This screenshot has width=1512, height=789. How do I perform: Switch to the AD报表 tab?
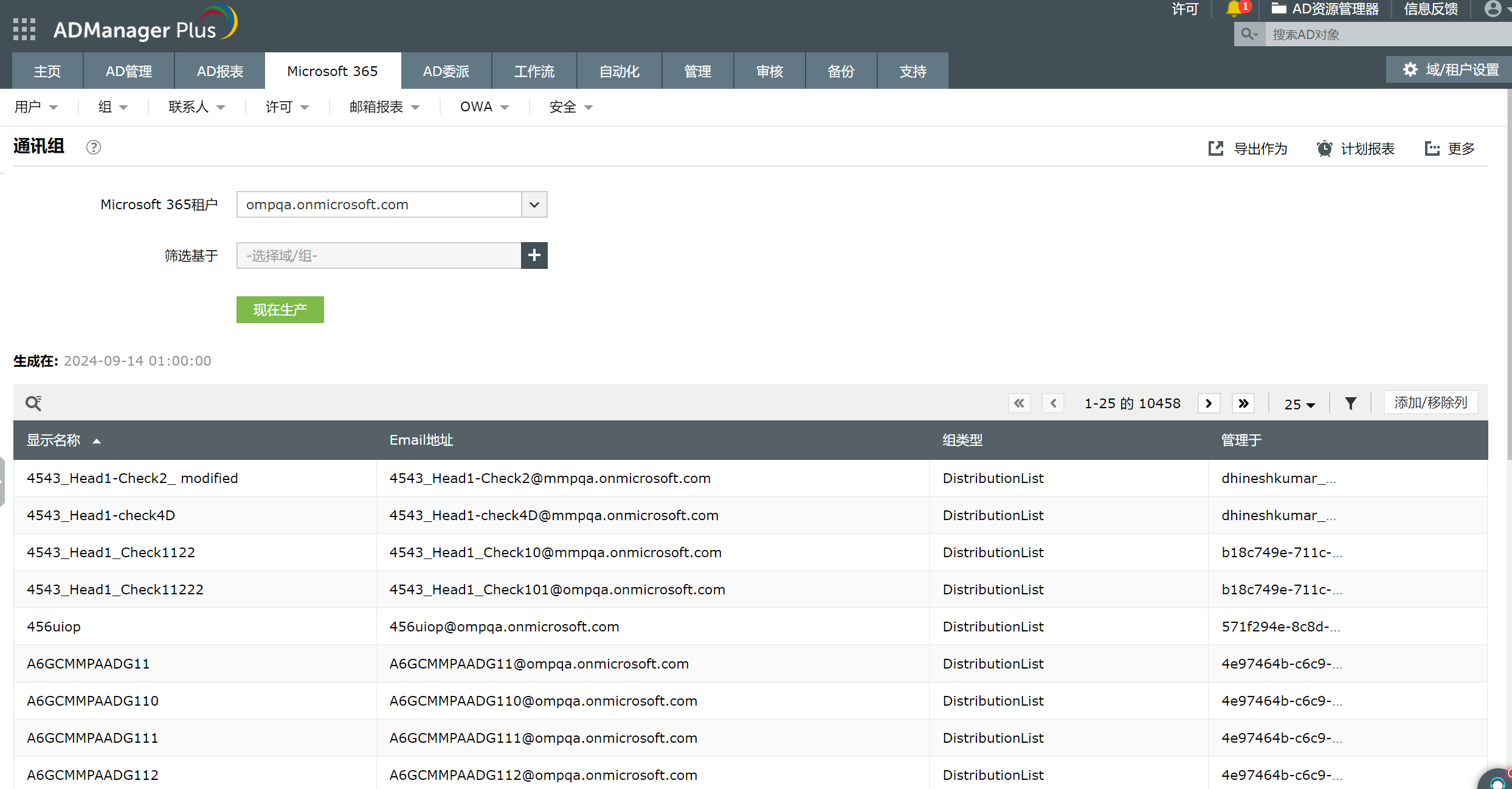[219, 71]
